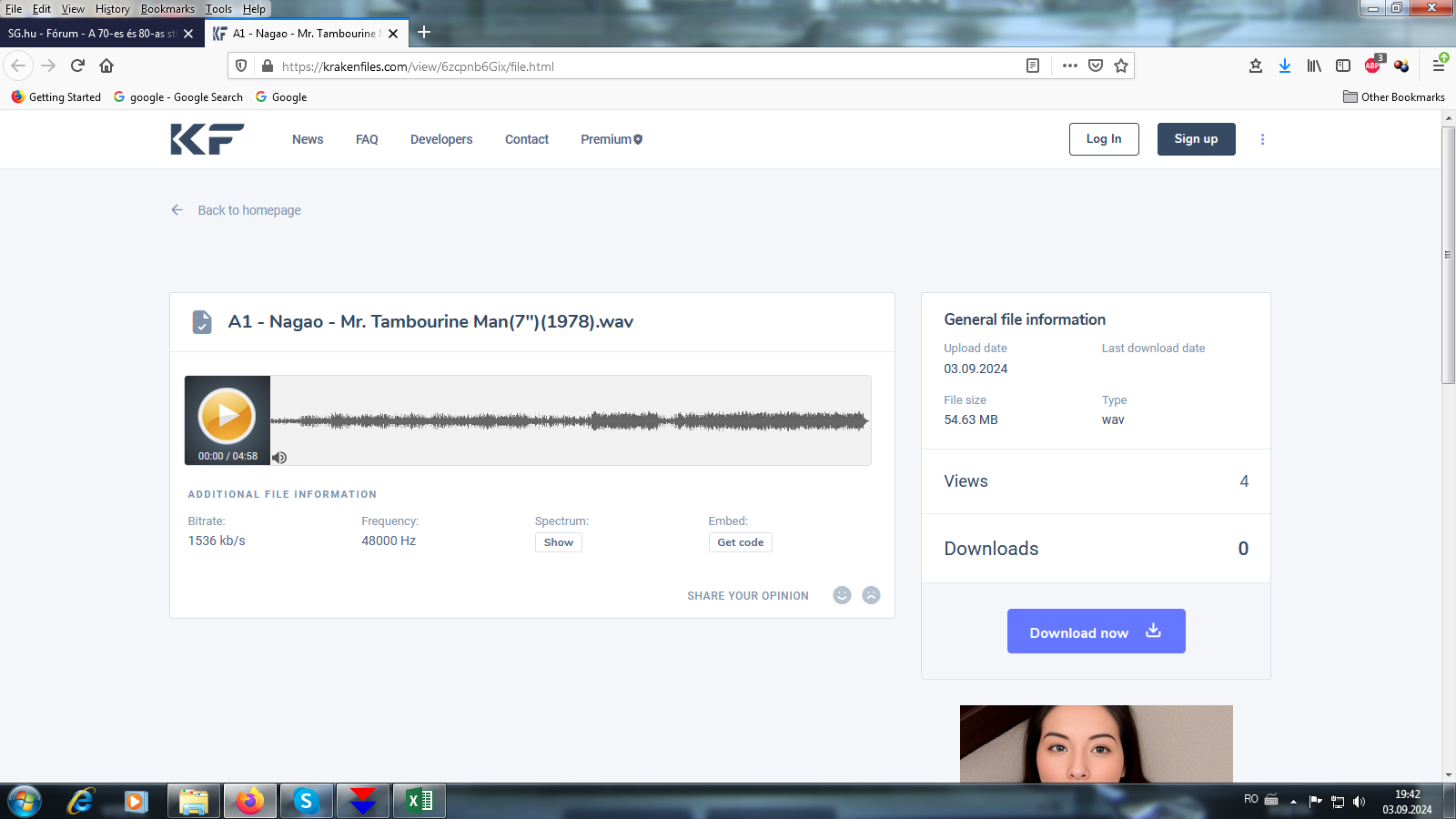1456x819 pixels.
Task: Open page actions three-dot menu
Action: (x=1070, y=66)
